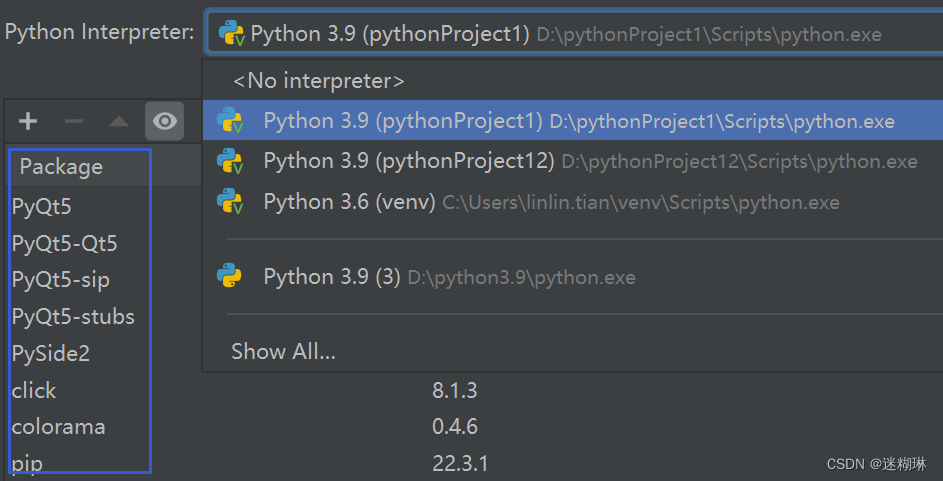Screen dimensions: 943x481
Task: Select the PyQt5-stubs package row
Action: point(73,317)
